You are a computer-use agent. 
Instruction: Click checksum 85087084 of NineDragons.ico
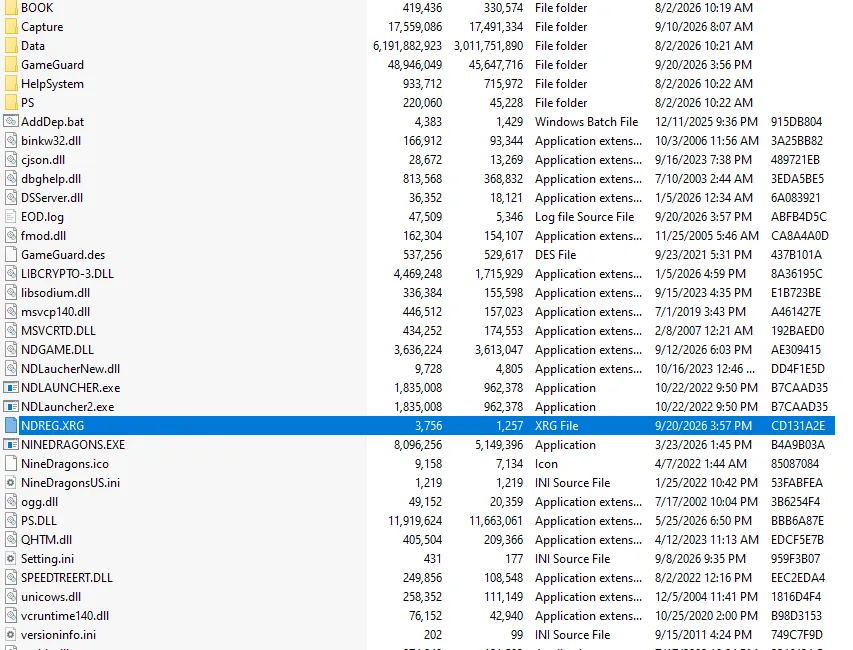(795, 464)
